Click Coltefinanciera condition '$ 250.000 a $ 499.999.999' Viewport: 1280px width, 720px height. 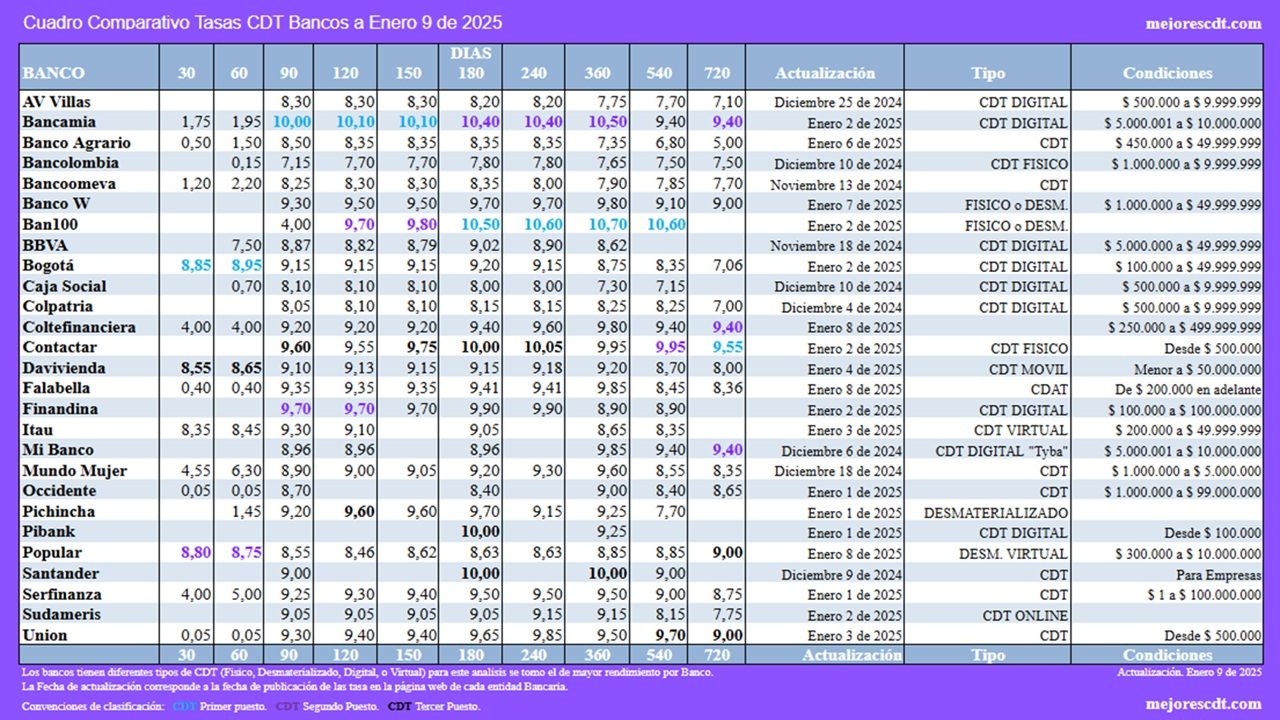pyautogui.click(x=1185, y=328)
